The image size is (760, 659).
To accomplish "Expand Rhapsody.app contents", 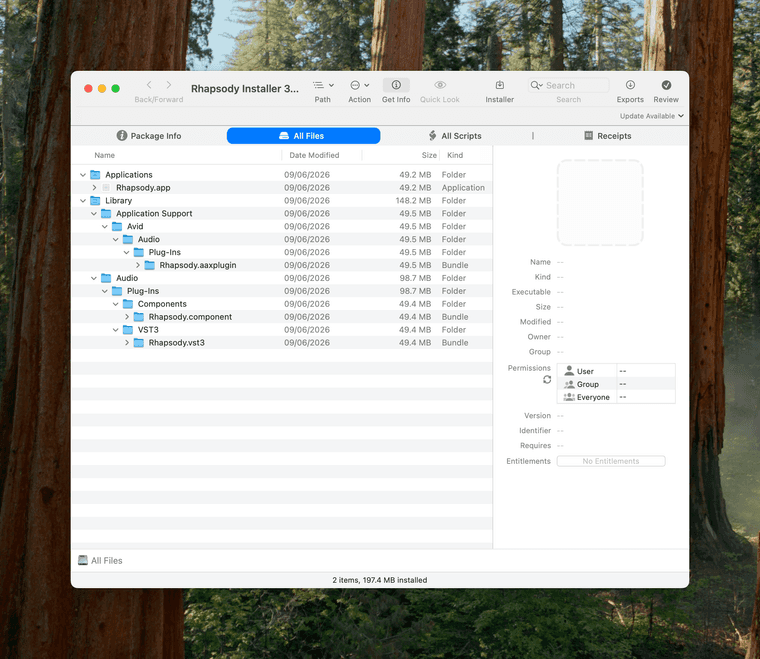I will [94, 188].
